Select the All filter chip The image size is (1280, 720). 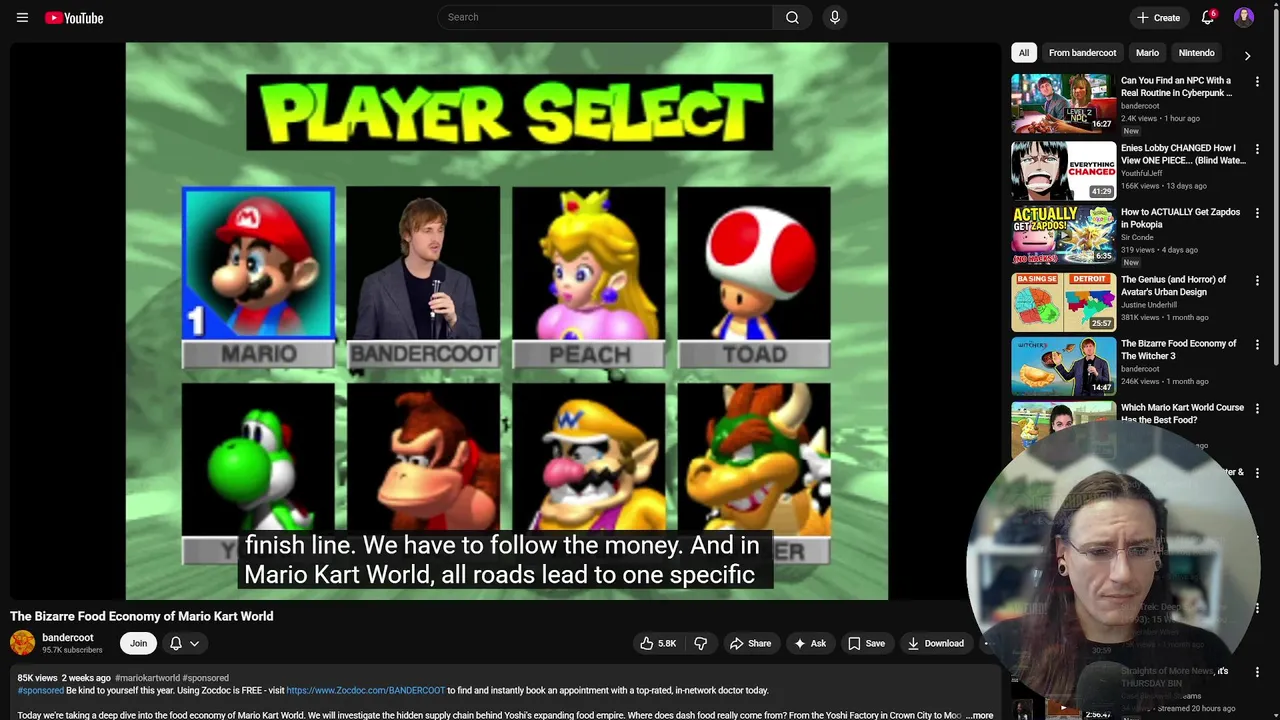tap(1023, 53)
